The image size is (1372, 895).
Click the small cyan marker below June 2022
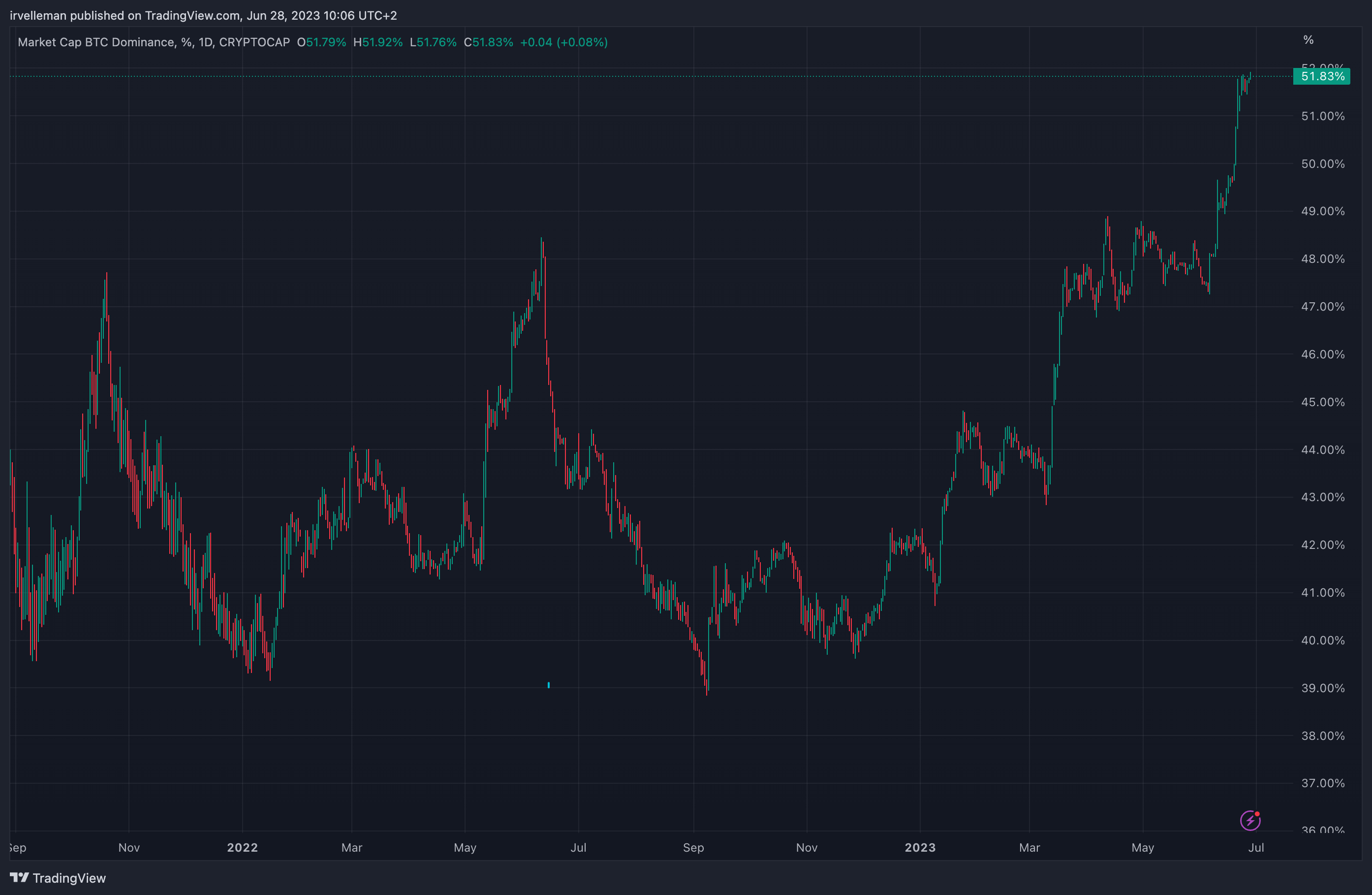click(548, 685)
